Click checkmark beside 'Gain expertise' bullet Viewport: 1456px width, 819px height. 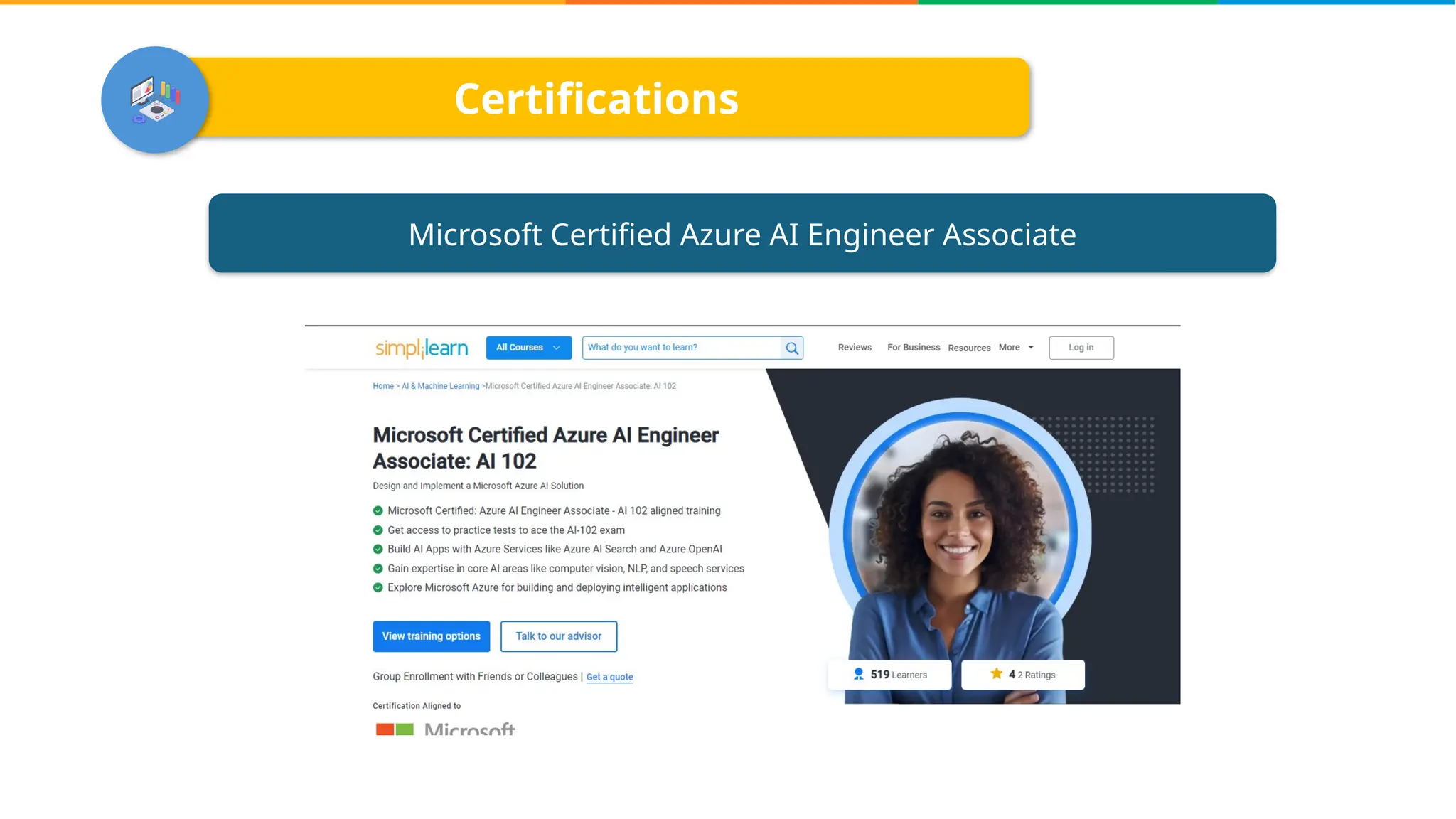[378, 569]
